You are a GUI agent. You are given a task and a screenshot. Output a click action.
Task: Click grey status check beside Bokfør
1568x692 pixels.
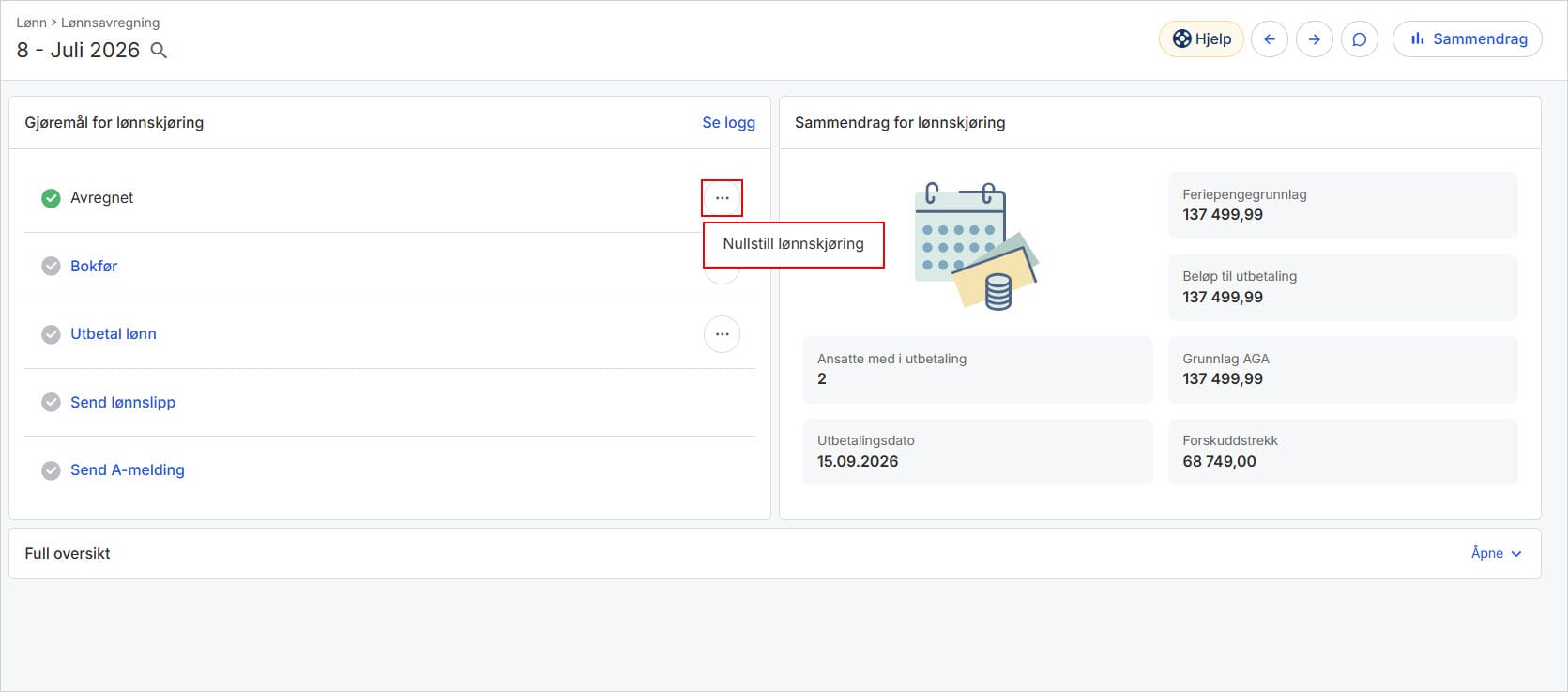(x=51, y=267)
